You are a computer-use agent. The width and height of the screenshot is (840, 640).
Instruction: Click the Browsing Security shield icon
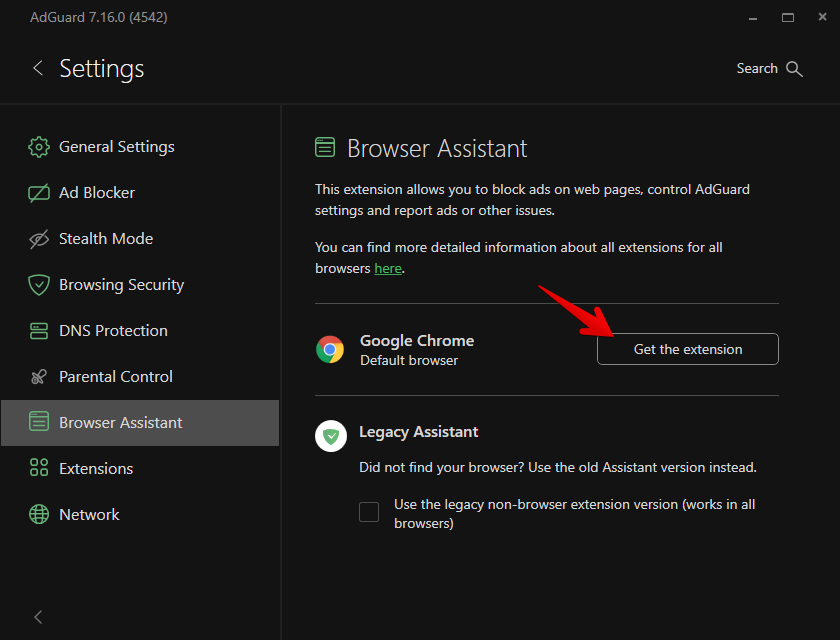pos(39,285)
